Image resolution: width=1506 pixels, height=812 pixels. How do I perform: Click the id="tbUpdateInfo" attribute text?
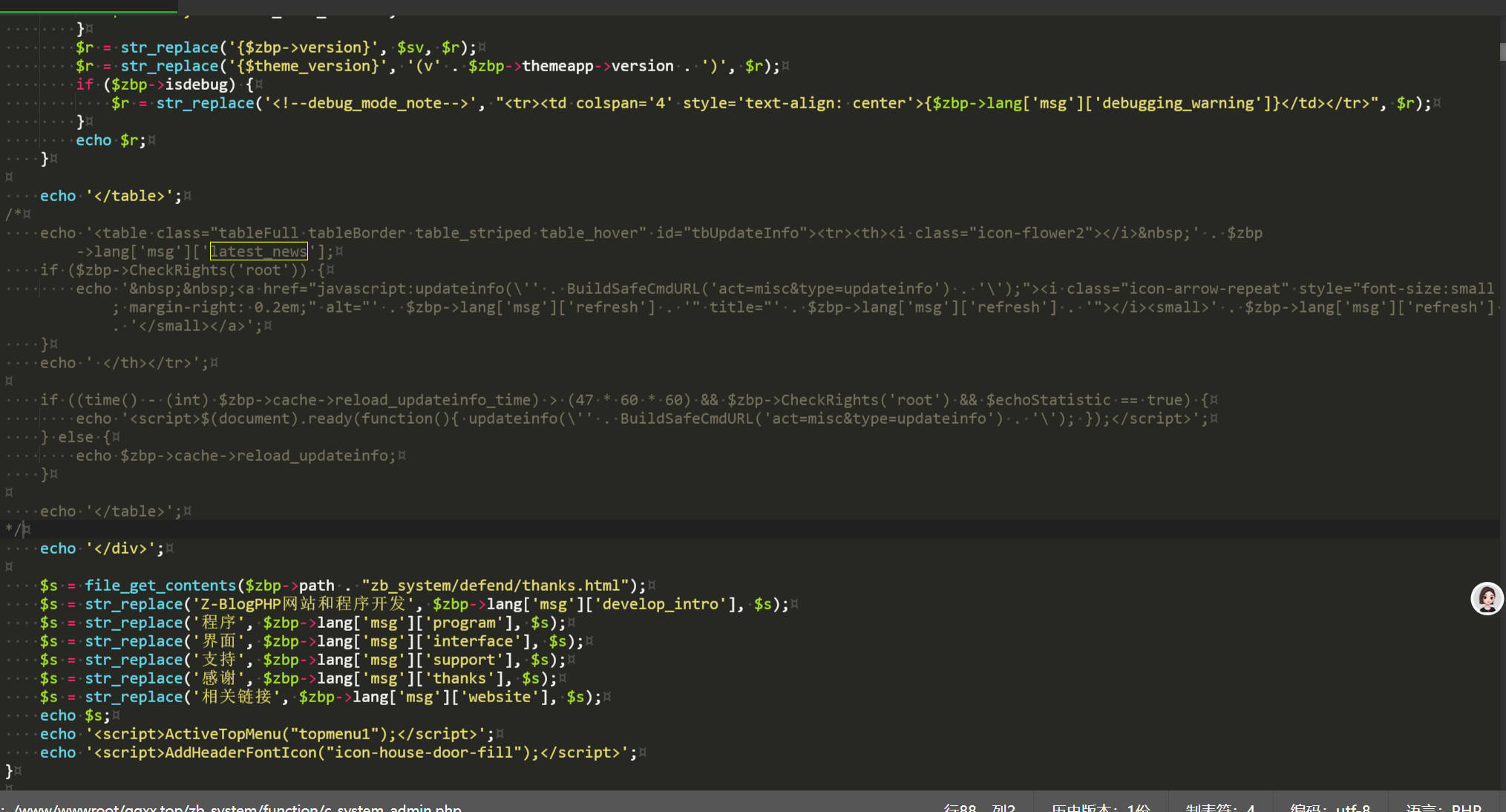(731, 233)
